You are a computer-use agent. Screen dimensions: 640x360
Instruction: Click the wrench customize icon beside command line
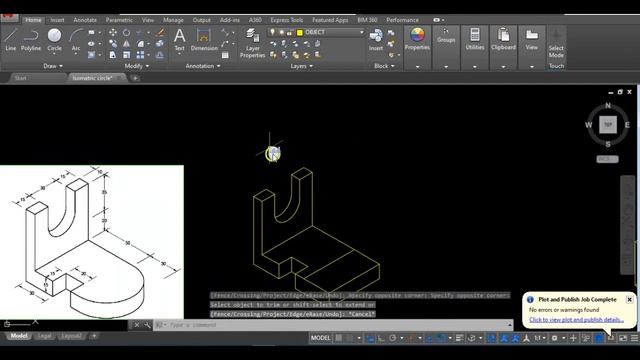click(147, 325)
